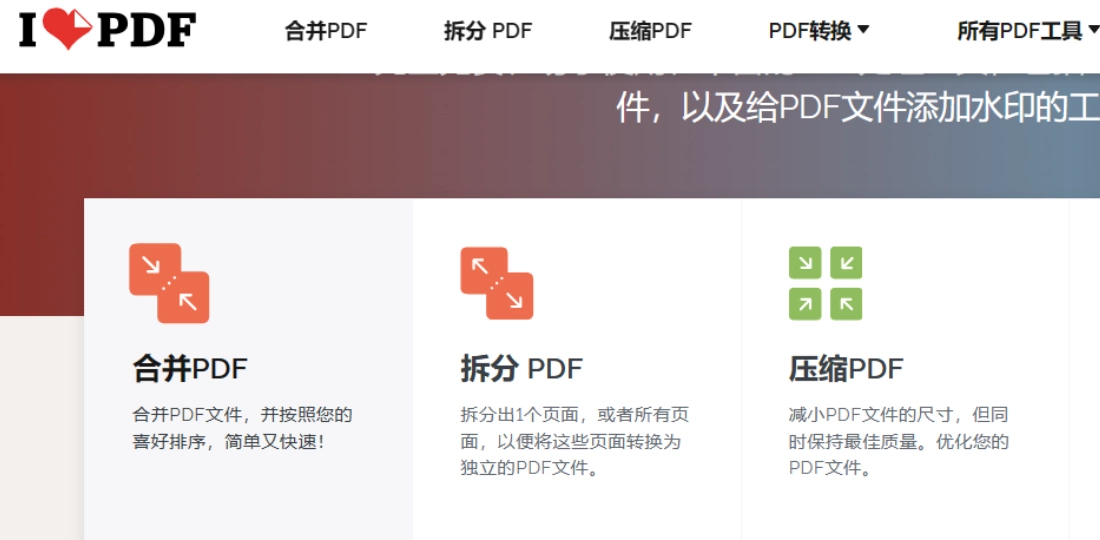Viewport: 1100px width, 540px height.
Task: Expand the 所有PDF工具 dropdown menu
Action: 1028,31
